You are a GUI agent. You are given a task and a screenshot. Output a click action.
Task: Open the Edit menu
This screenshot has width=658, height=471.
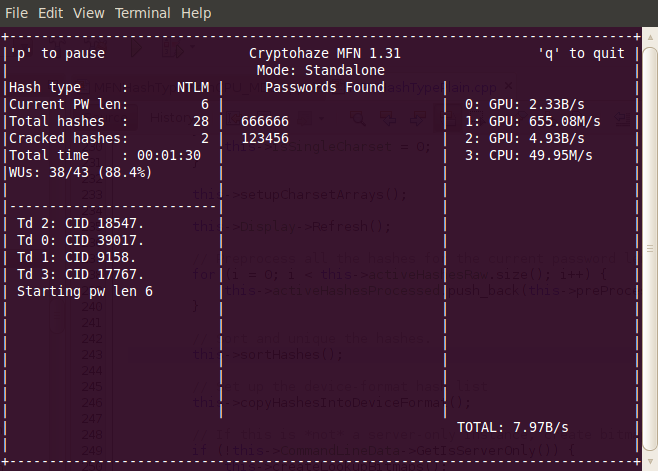coord(52,13)
